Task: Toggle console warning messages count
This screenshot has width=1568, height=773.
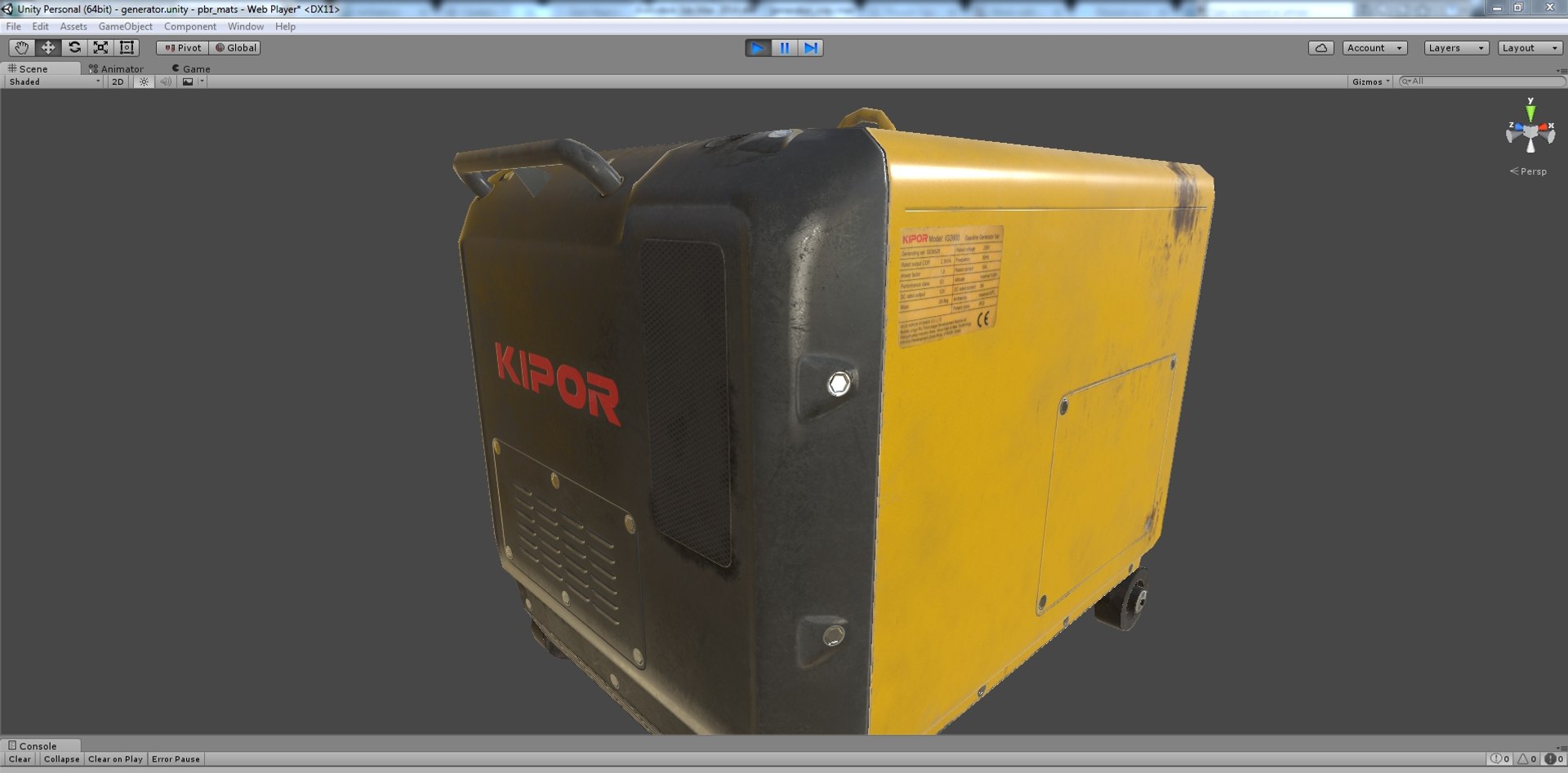Action: click(x=1527, y=759)
